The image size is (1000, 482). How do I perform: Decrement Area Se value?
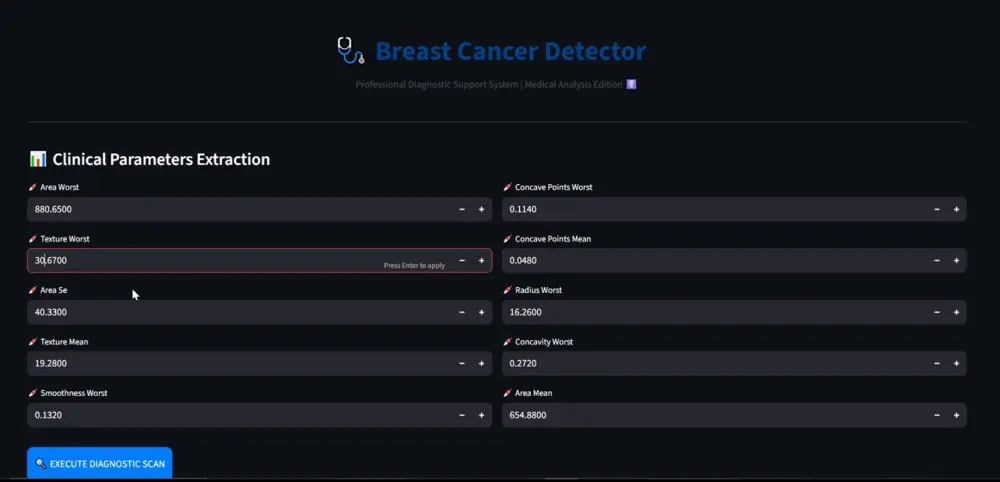tap(462, 312)
